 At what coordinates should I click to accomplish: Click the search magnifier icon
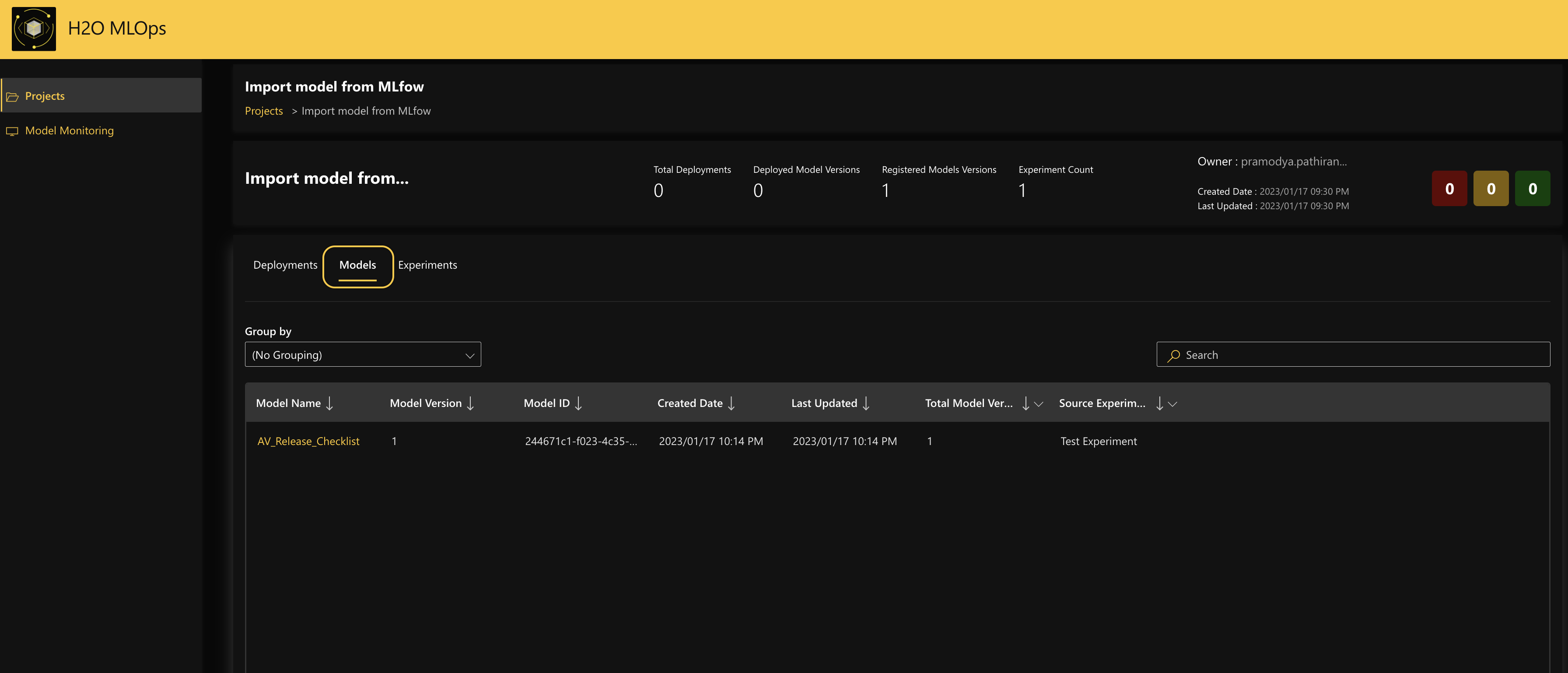[1173, 355]
